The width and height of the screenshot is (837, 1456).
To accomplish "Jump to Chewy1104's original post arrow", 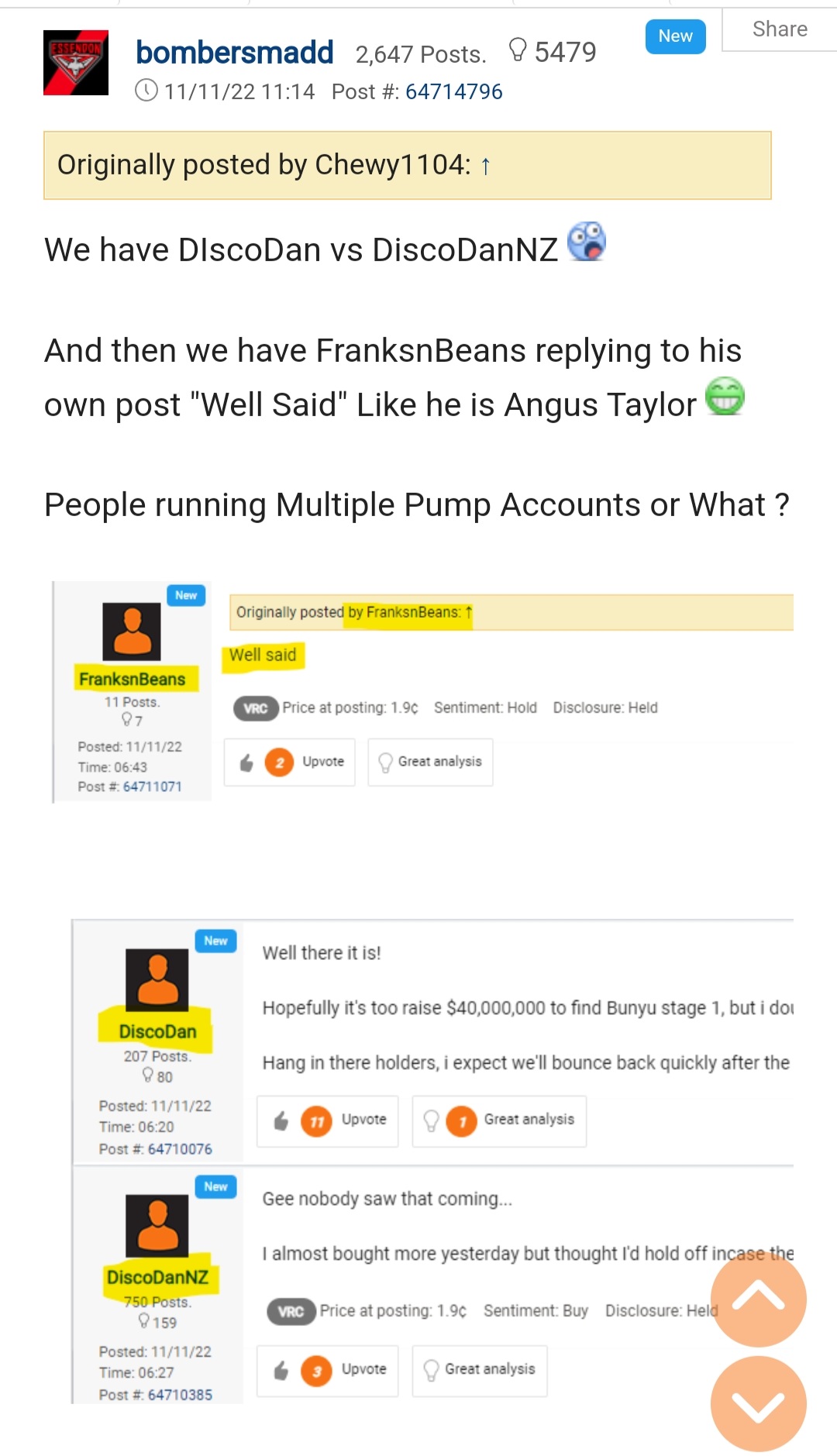I will 486,166.
